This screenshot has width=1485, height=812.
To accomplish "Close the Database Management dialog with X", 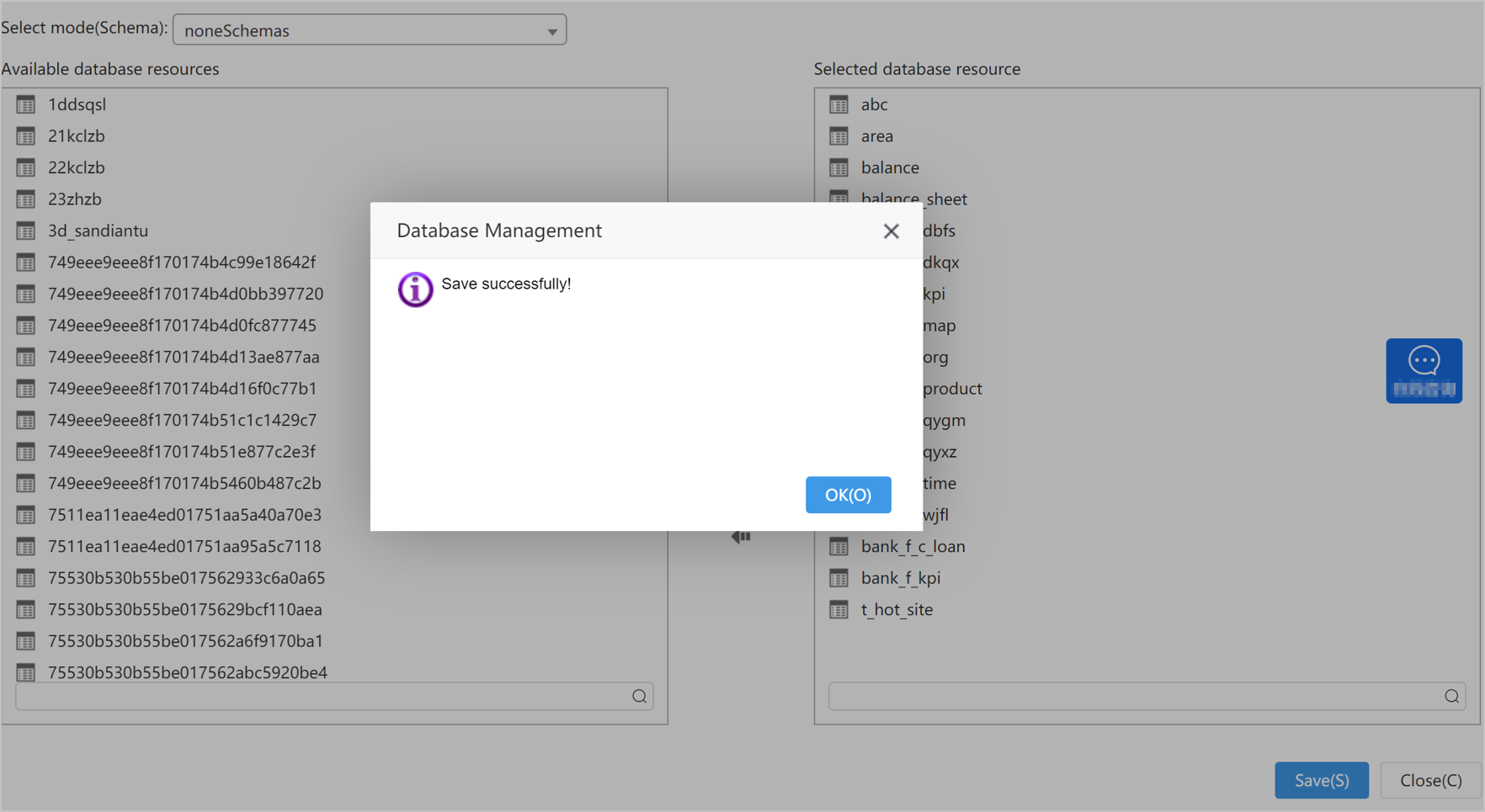I will coord(891,231).
